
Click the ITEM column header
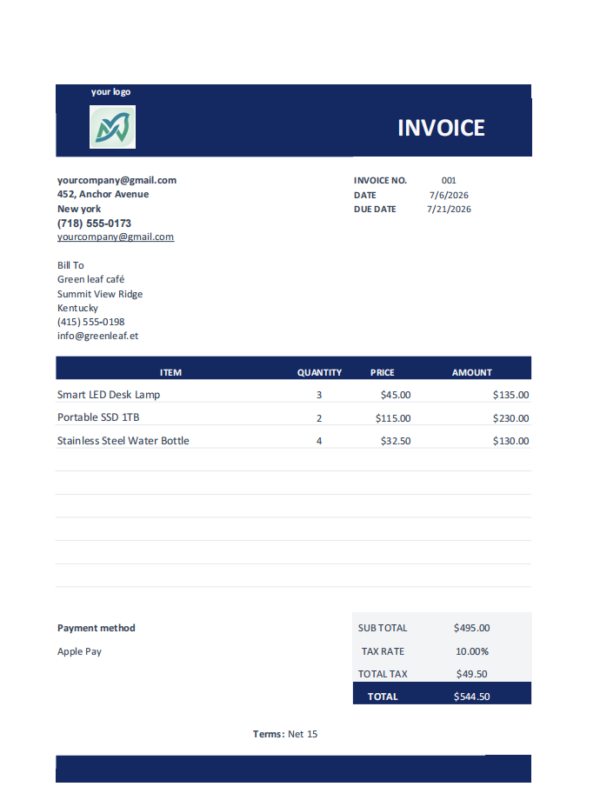pyautogui.click(x=170, y=372)
